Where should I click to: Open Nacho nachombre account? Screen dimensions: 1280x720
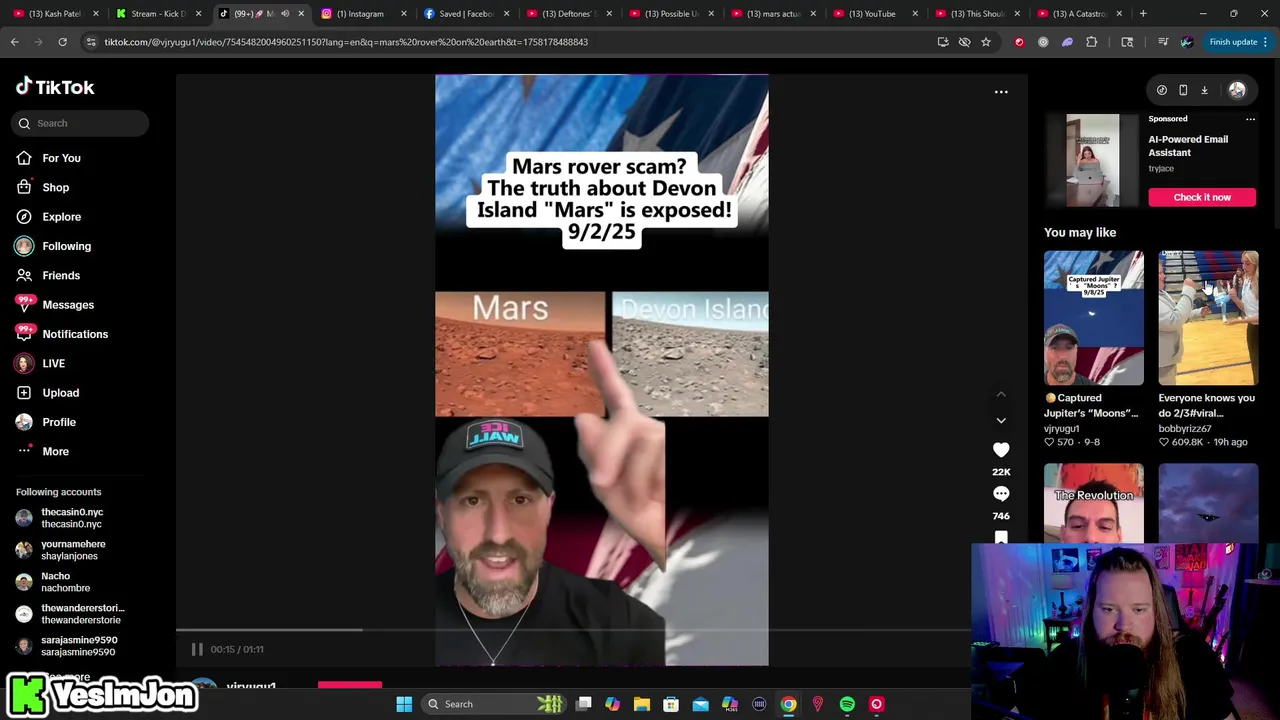point(53,582)
